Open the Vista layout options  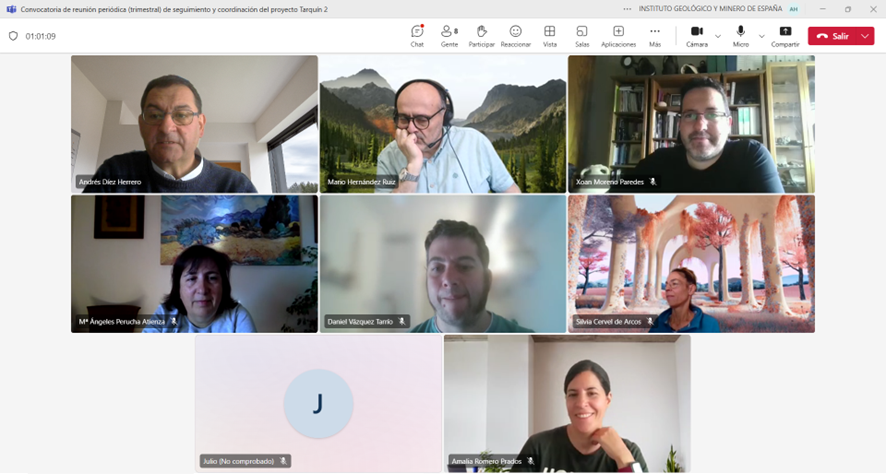pyautogui.click(x=549, y=35)
